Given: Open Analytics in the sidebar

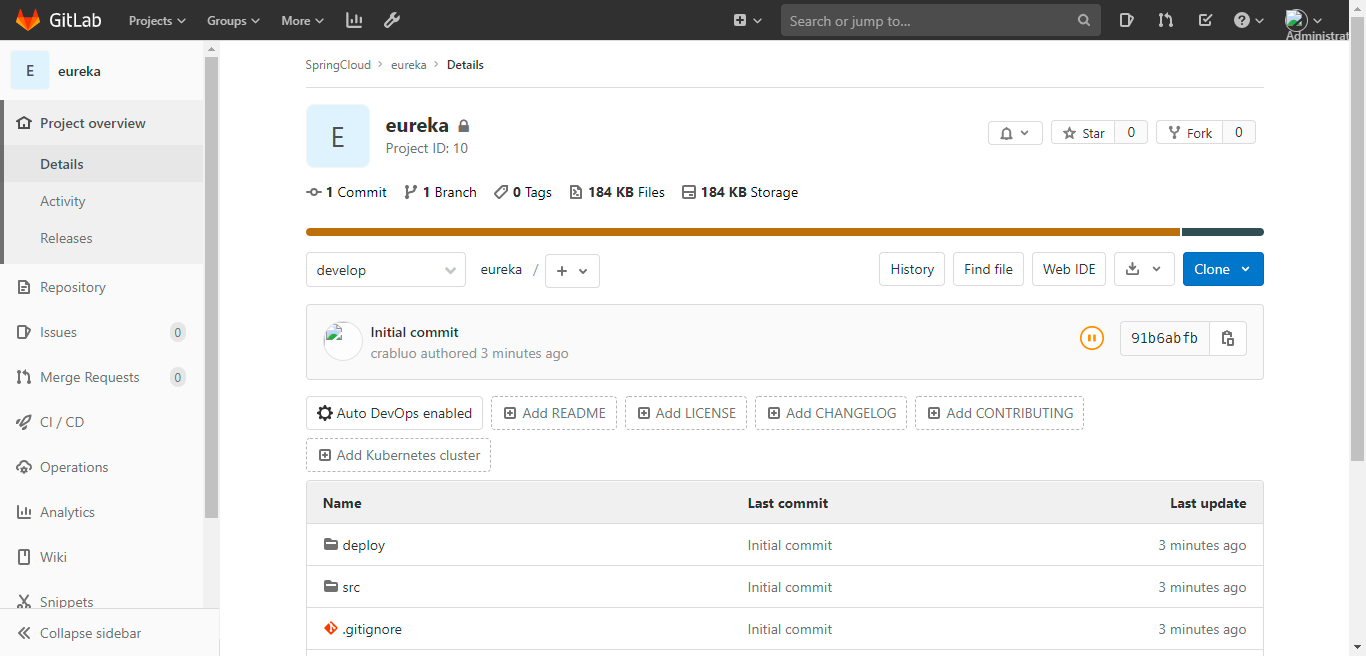Looking at the screenshot, I should [x=102, y=512].
